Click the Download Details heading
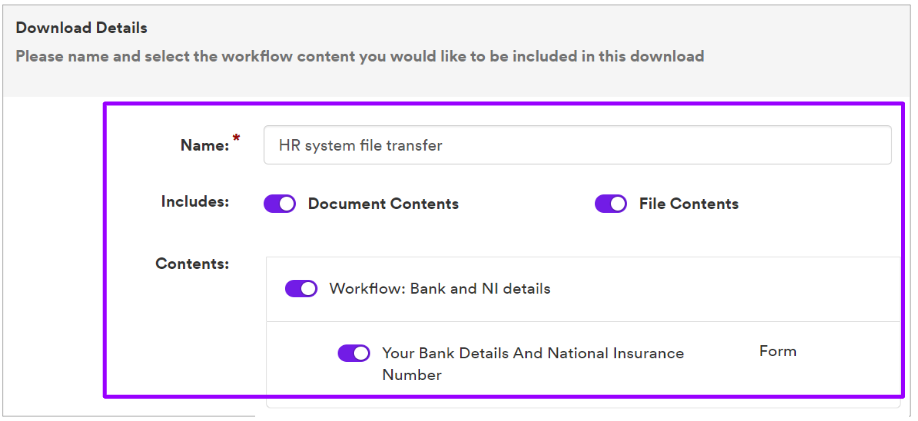 (81, 28)
